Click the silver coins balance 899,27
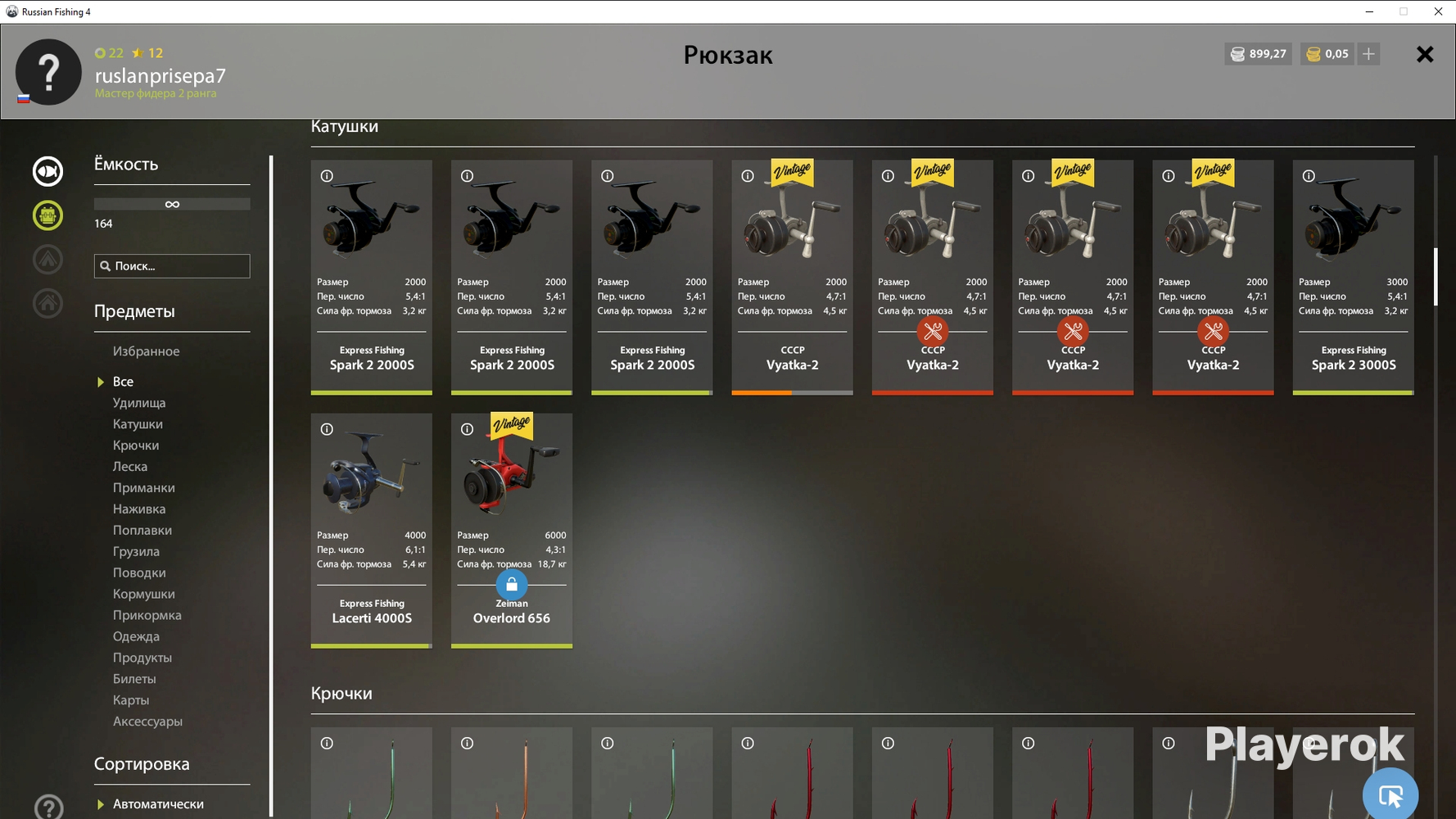 tap(1259, 54)
